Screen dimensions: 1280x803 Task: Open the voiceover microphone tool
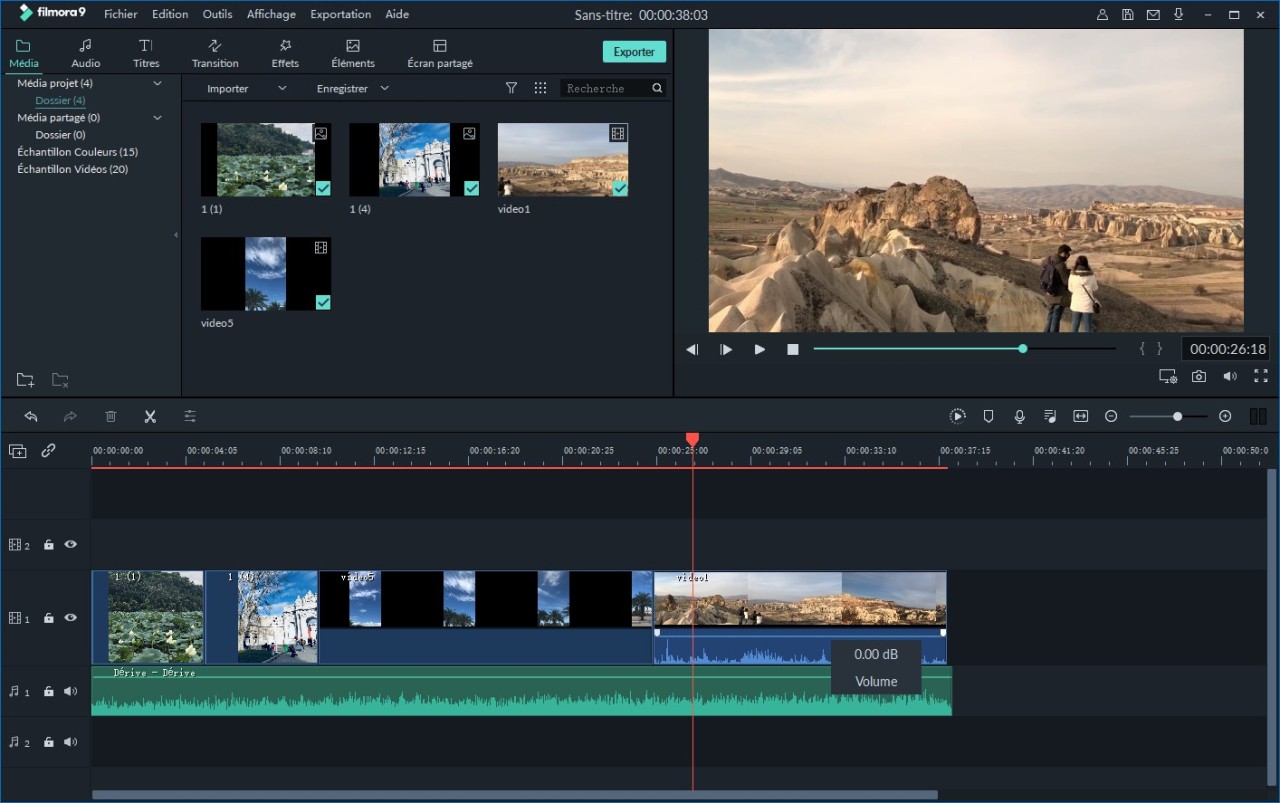point(1019,416)
